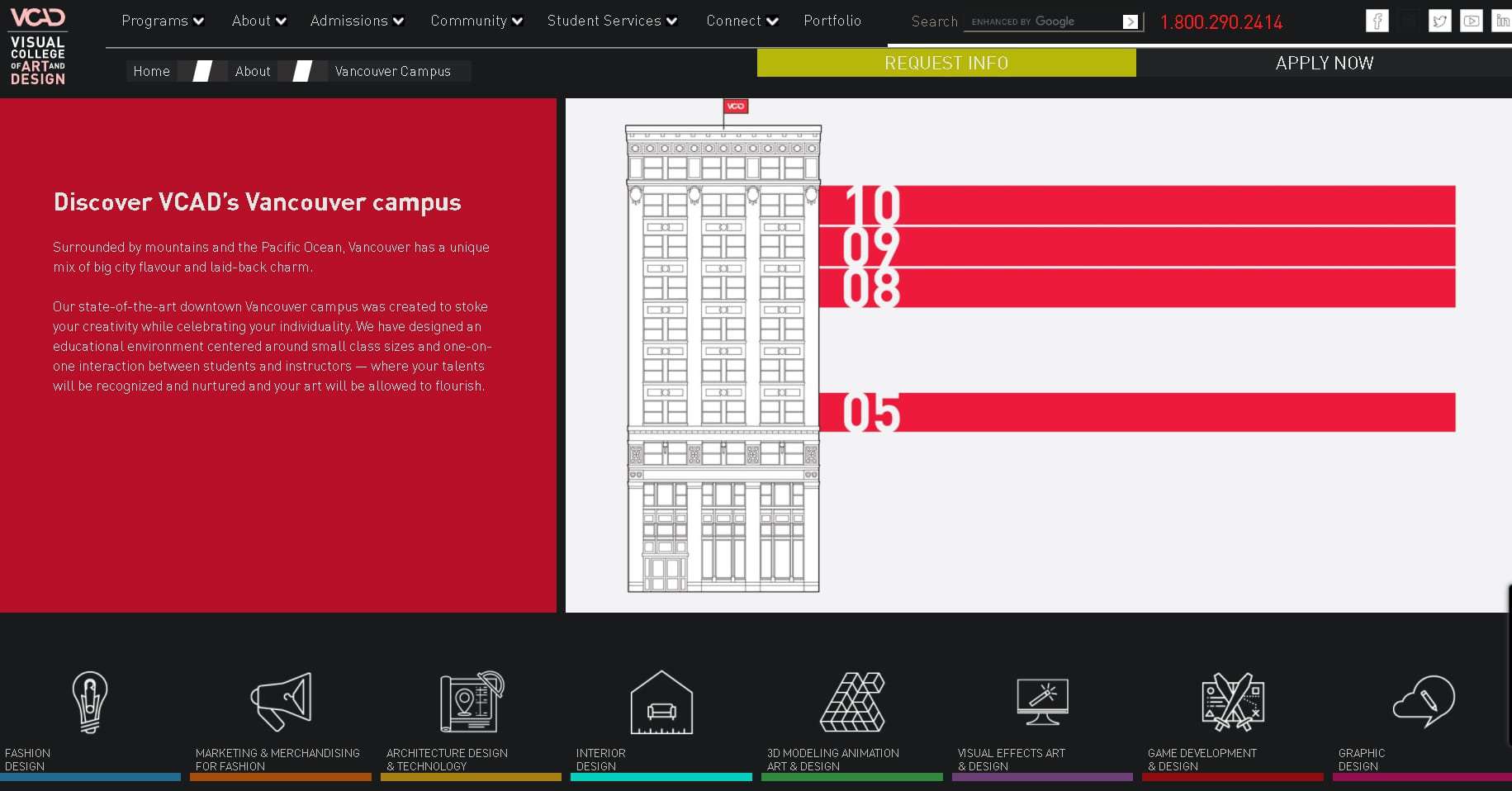Select the Architecture Design blueprint icon

[472, 701]
